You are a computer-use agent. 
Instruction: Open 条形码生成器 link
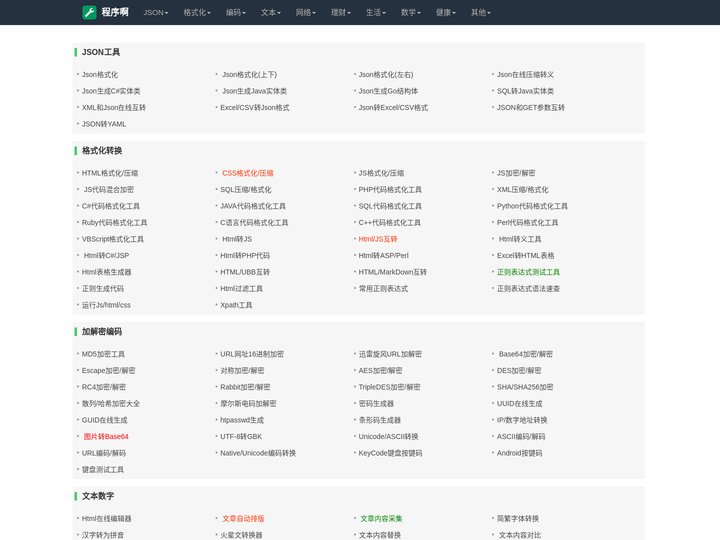[x=380, y=420]
